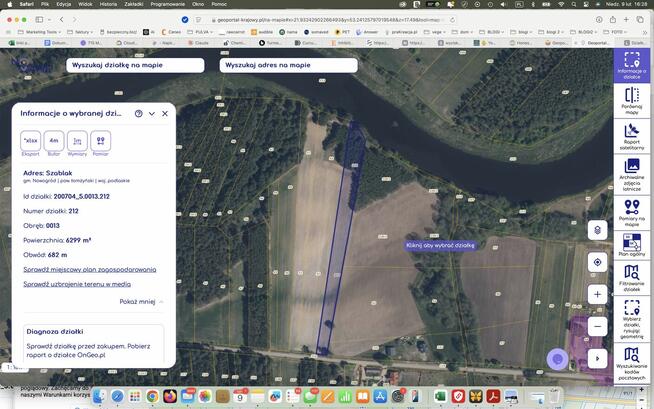Open the Filtrowanie działek tool
Screen dimensions: 654x409
(631, 281)
